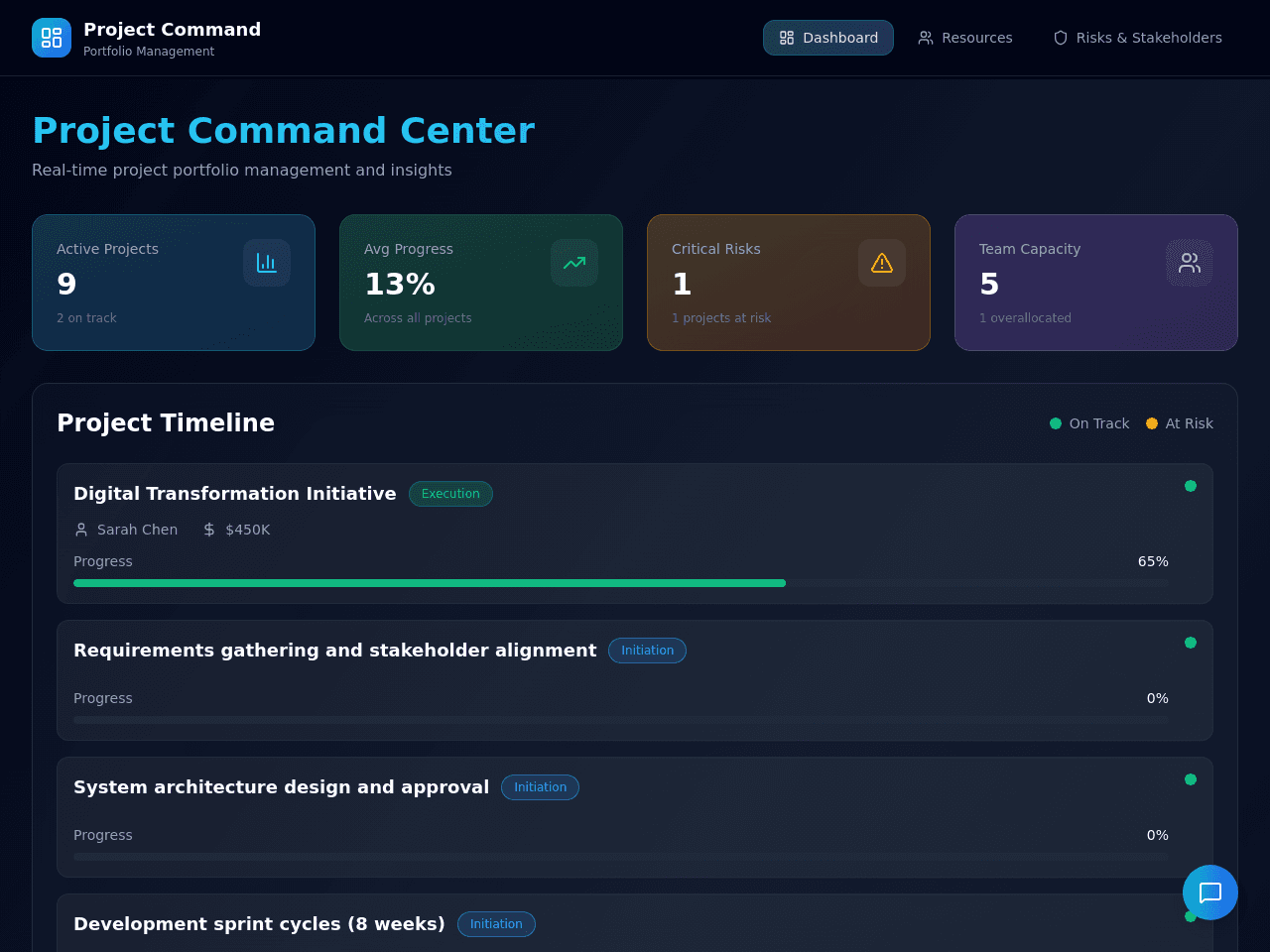Open the Dashboard tab

828,38
